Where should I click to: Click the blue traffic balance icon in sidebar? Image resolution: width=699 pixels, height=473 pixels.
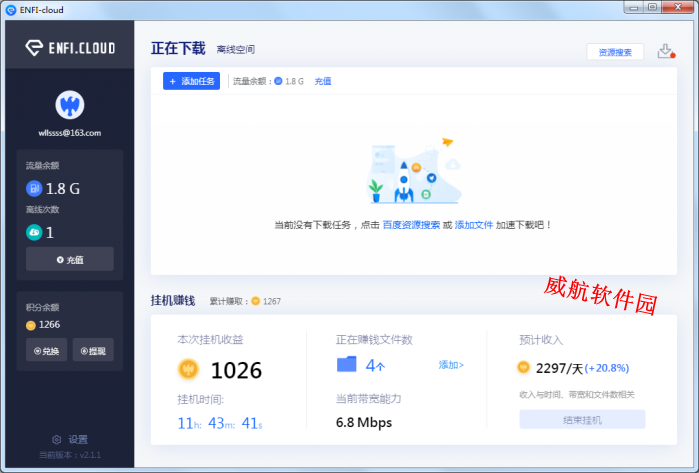point(34,189)
